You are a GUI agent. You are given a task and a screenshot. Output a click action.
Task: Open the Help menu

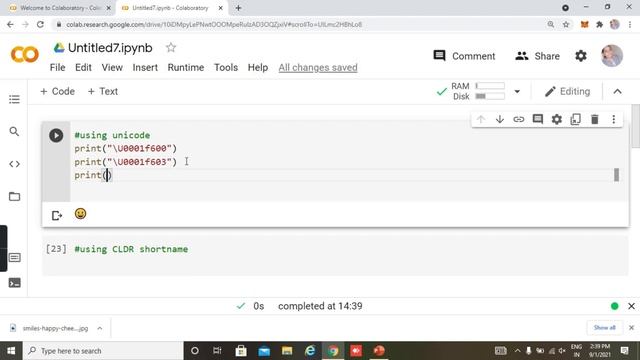tap(258, 67)
